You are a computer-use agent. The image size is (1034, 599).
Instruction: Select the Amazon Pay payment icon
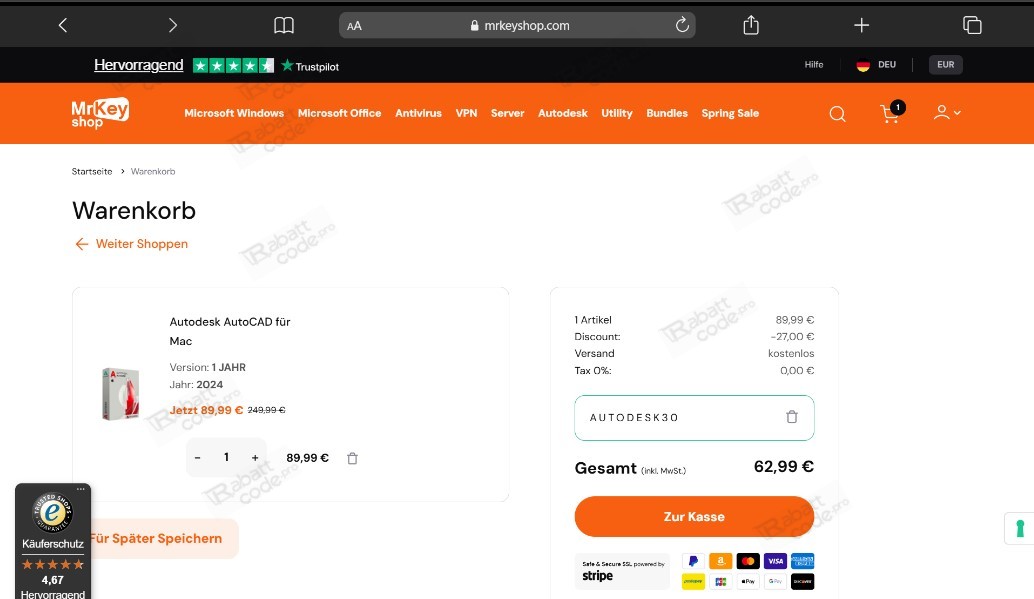(x=720, y=561)
